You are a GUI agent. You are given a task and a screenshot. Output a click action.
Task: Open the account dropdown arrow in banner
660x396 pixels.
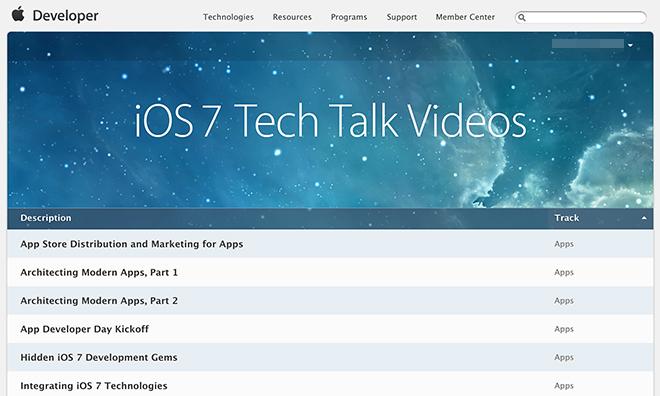pyautogui.click(x=630, y=45)
